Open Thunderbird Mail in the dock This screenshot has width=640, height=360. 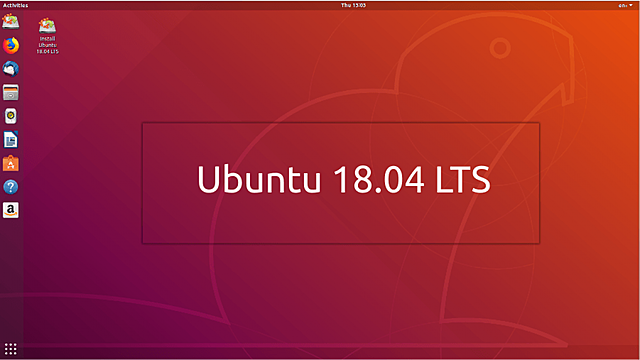point(11,69)
